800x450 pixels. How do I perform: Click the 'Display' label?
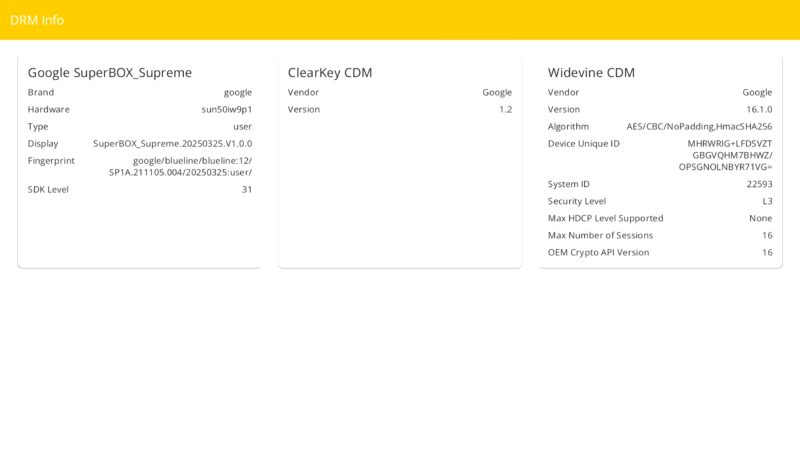click(x=43, y=143)
